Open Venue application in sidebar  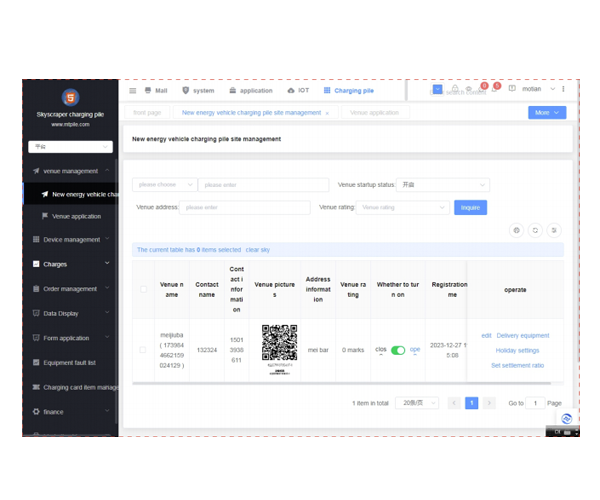point(76,216)
